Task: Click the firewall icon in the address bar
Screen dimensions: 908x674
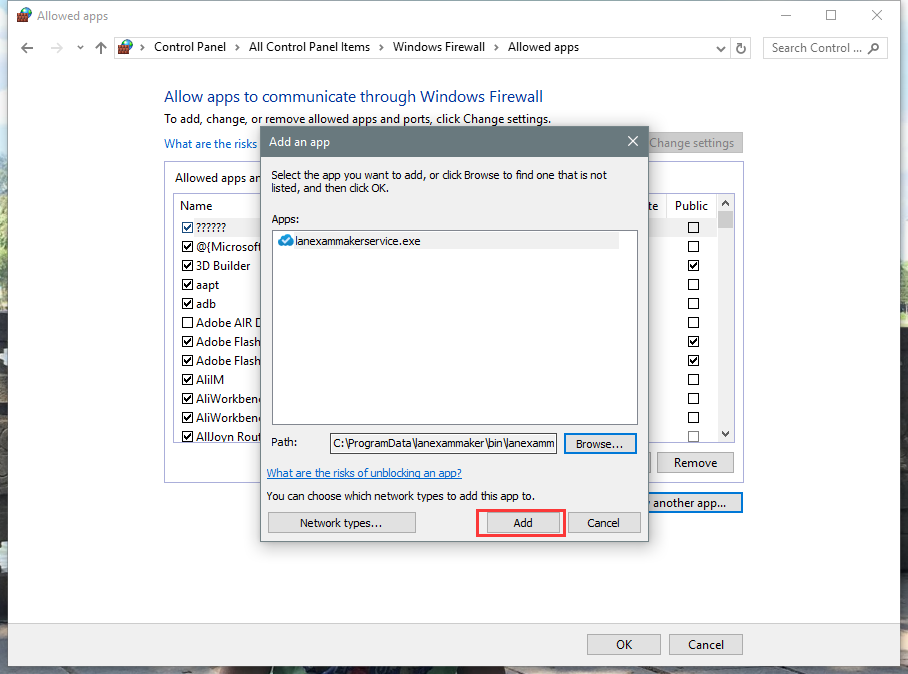Action: pos(125,47)
